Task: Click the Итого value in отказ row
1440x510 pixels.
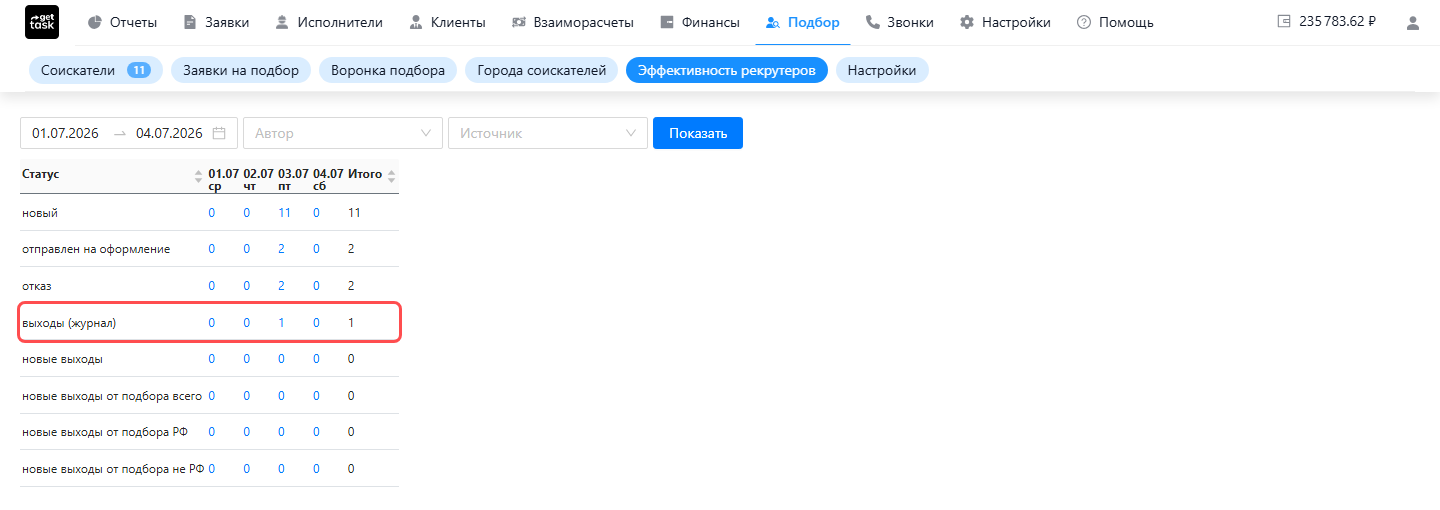Action: (x=351, y=286)
